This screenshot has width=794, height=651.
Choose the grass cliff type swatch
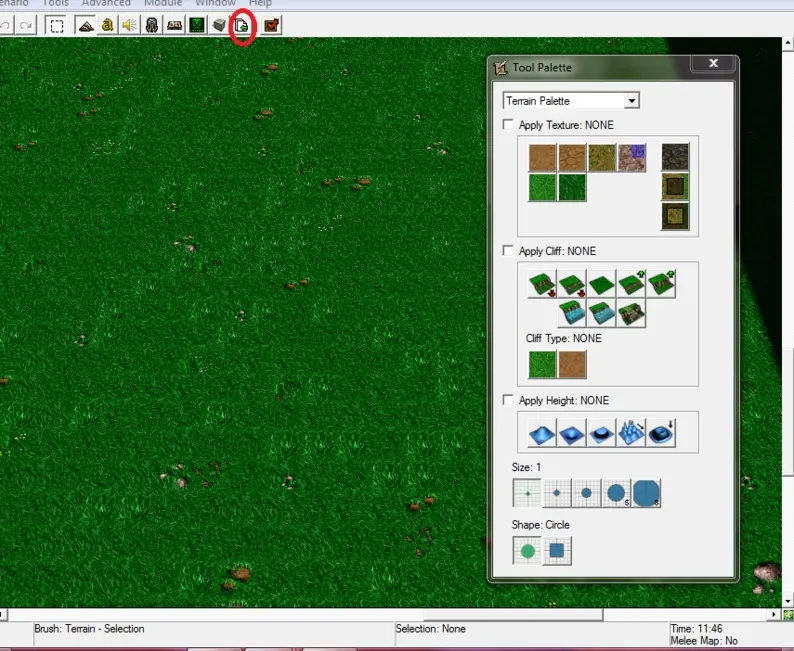click(x=542, y=364)
